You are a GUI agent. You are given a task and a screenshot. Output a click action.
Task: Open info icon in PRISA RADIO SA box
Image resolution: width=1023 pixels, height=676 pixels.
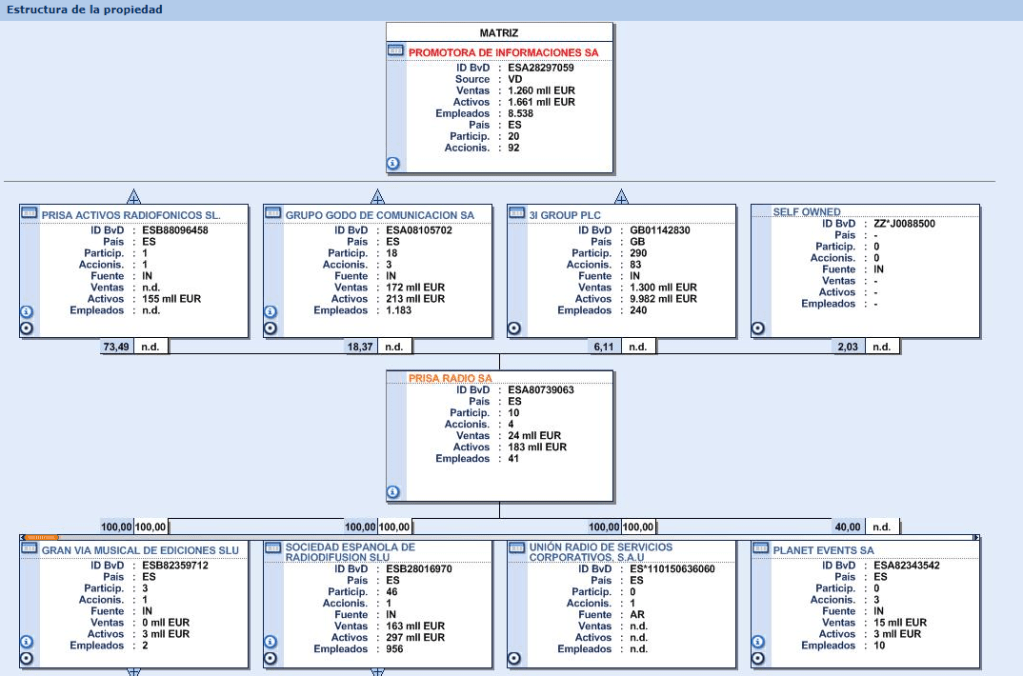coord(393,491)
